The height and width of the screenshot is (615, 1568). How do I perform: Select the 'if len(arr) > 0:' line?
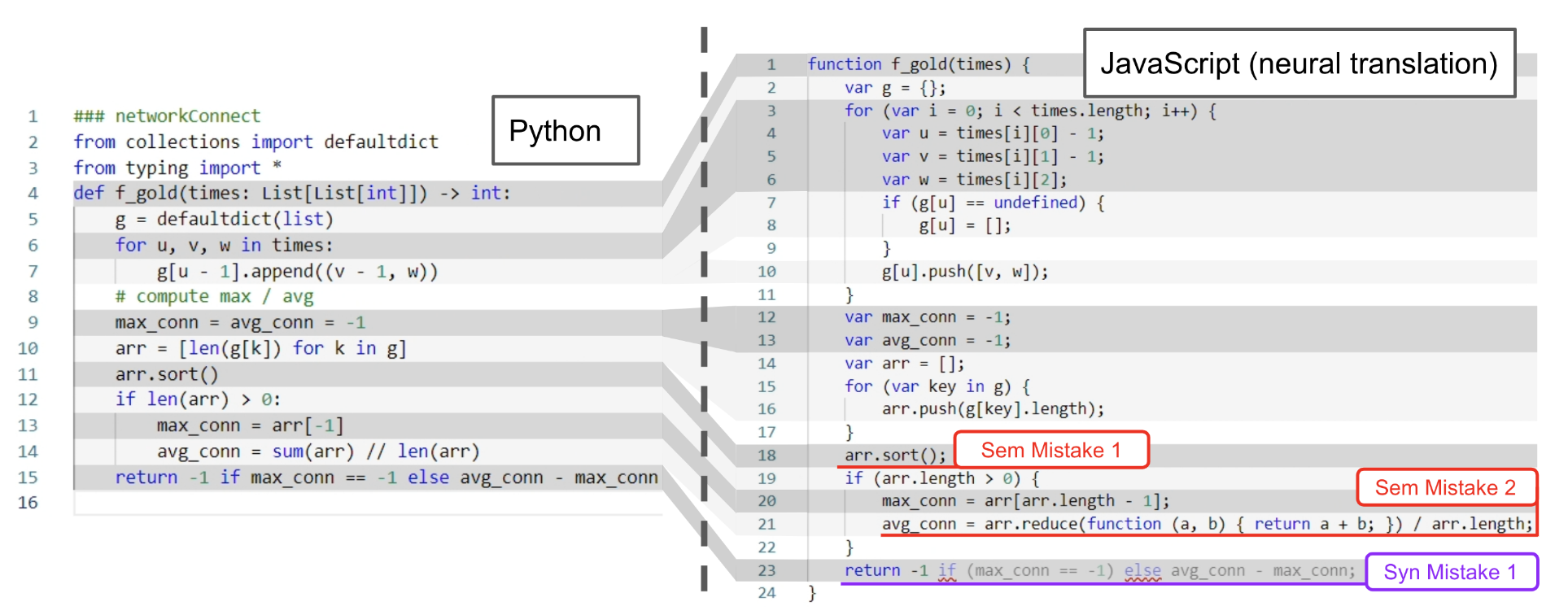[198, 399]
